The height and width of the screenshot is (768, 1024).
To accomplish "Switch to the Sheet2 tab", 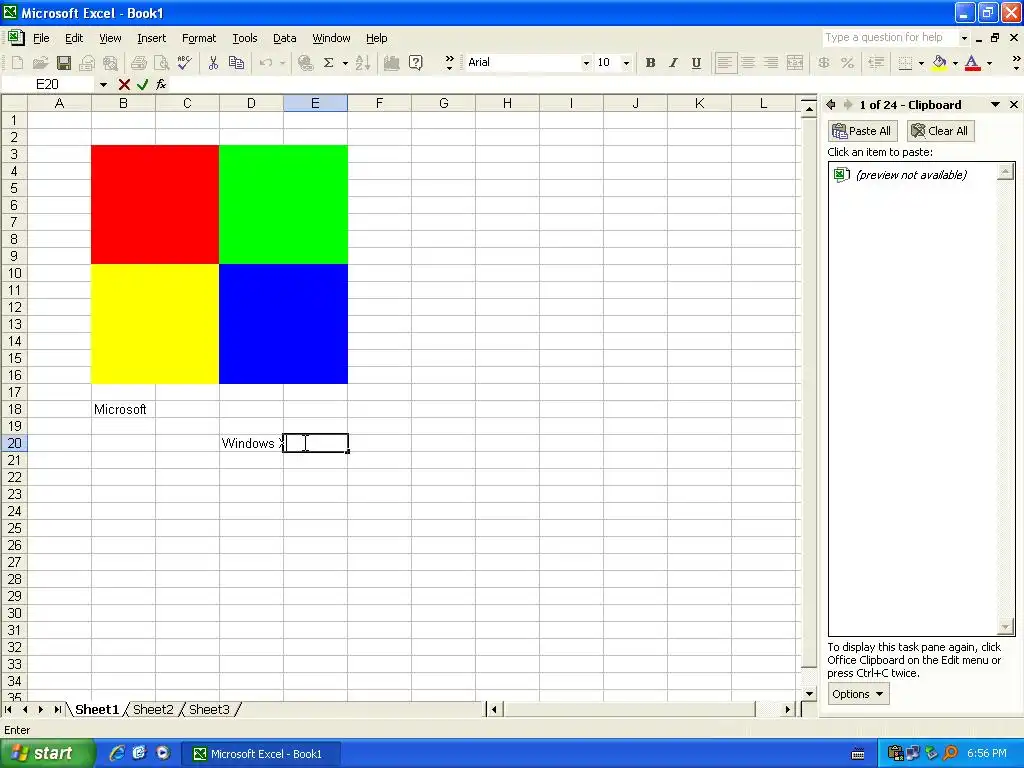I will point(153,709).
